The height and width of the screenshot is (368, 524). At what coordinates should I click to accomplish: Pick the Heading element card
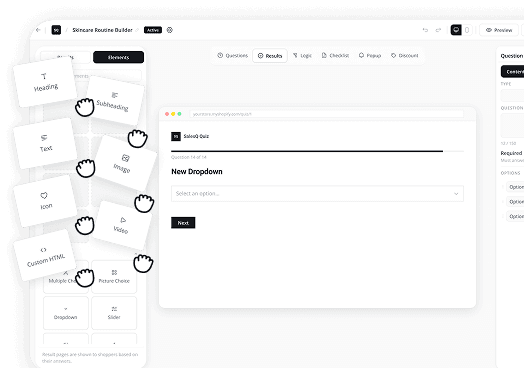[45, 82]
